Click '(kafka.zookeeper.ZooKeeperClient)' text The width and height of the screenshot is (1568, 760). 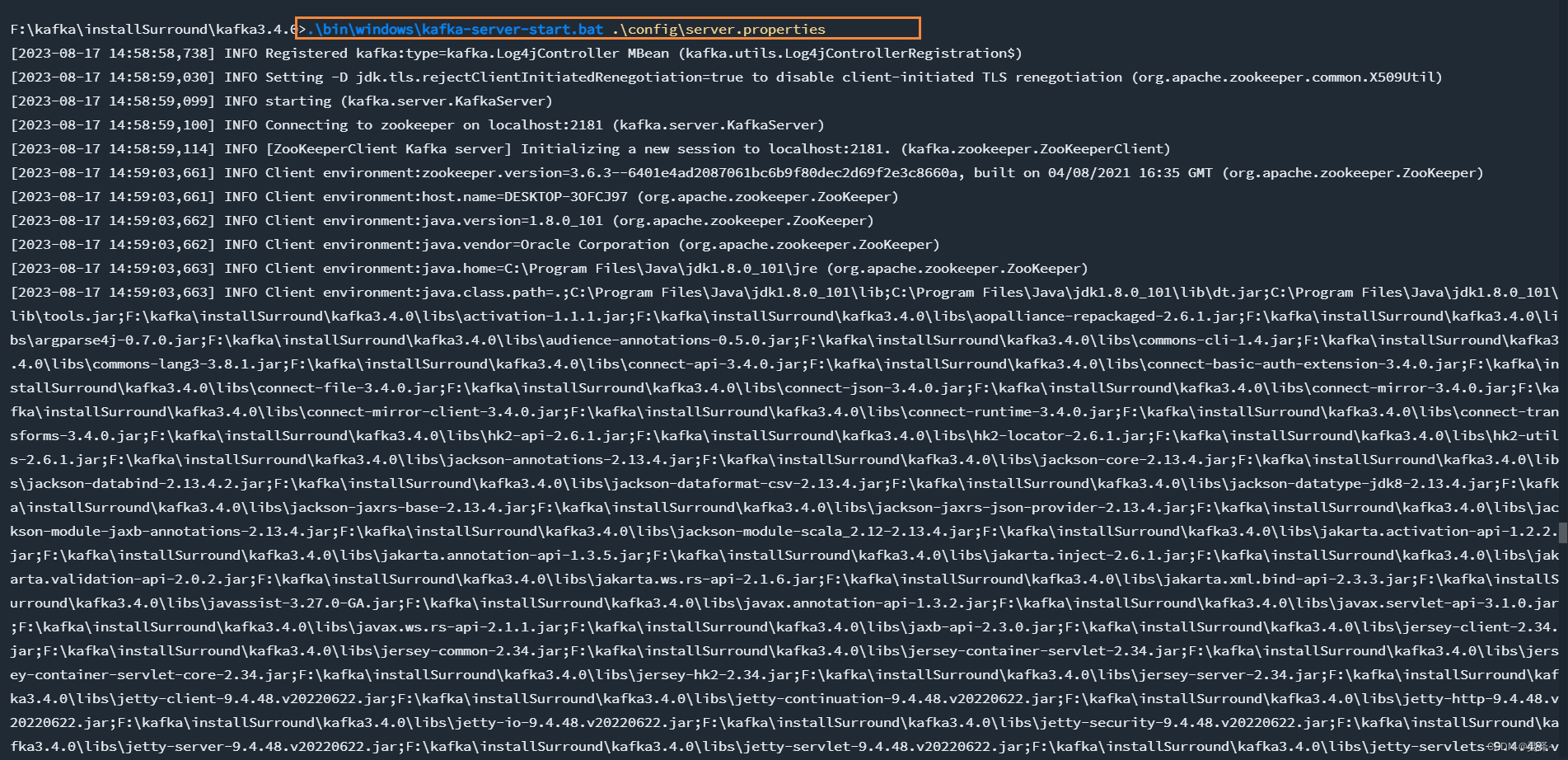click(1036, 149)
